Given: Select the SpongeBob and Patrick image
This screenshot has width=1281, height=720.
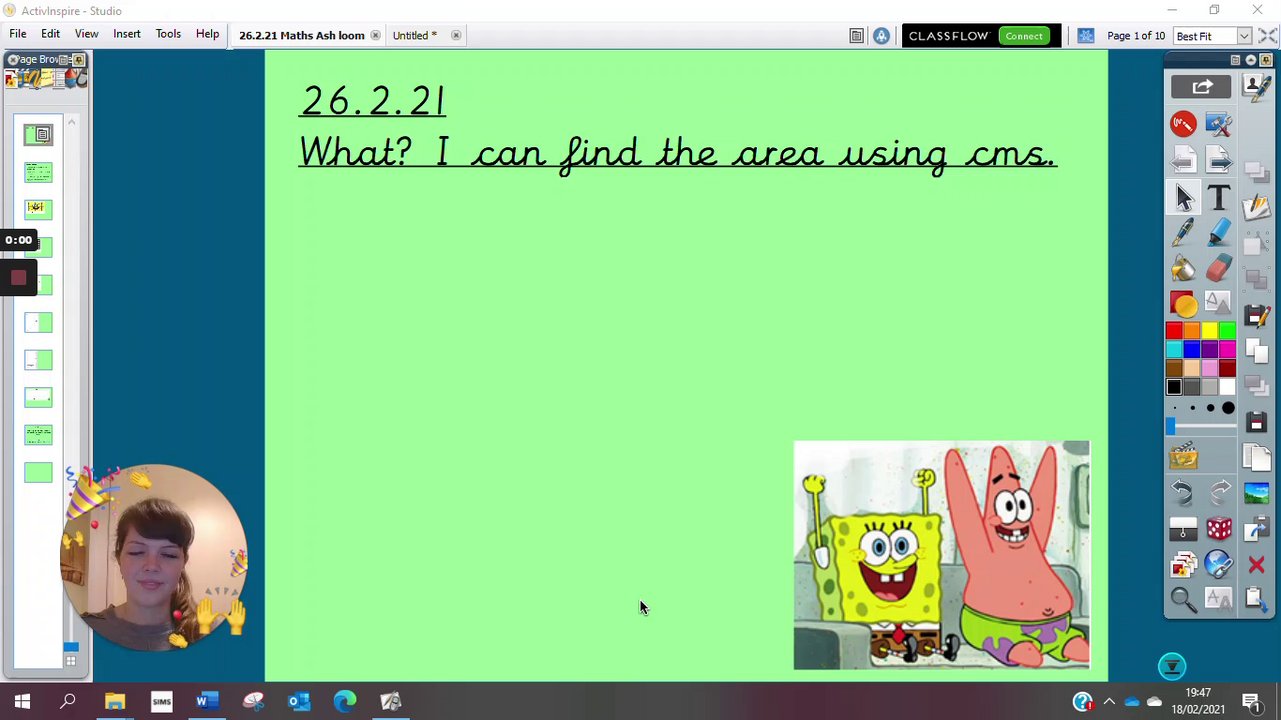Looking at the screenshot, I should tap(941, 555).
